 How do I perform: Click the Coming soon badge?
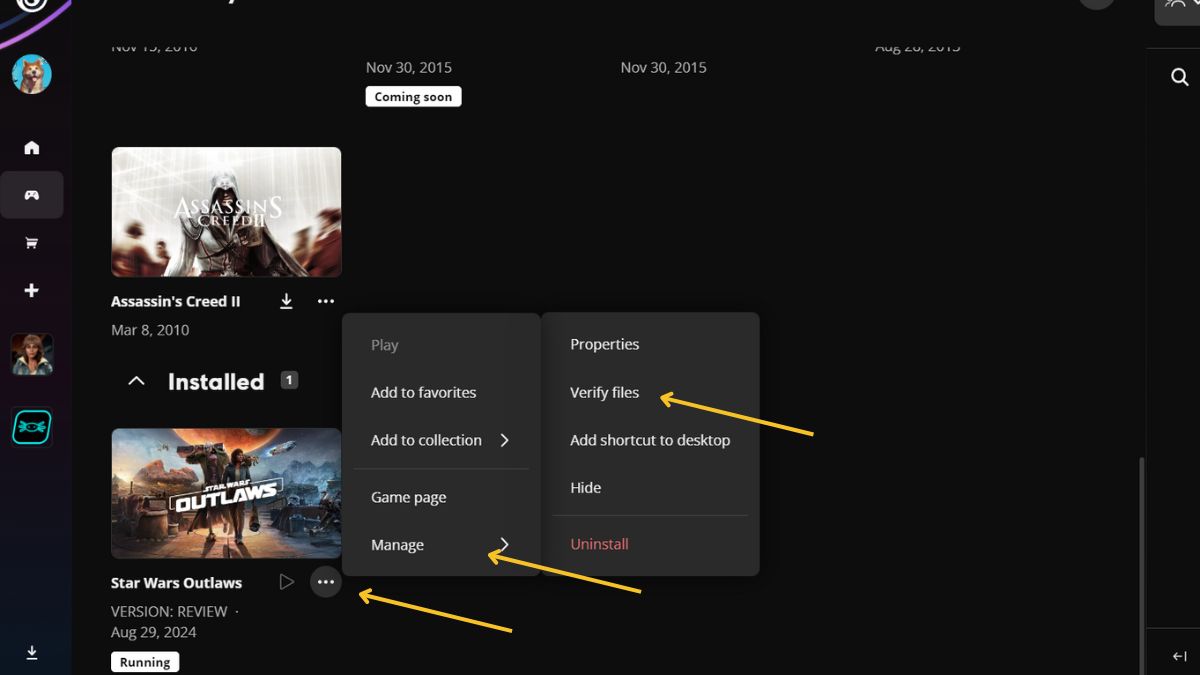pyautogui.click(x=413, y=97)
